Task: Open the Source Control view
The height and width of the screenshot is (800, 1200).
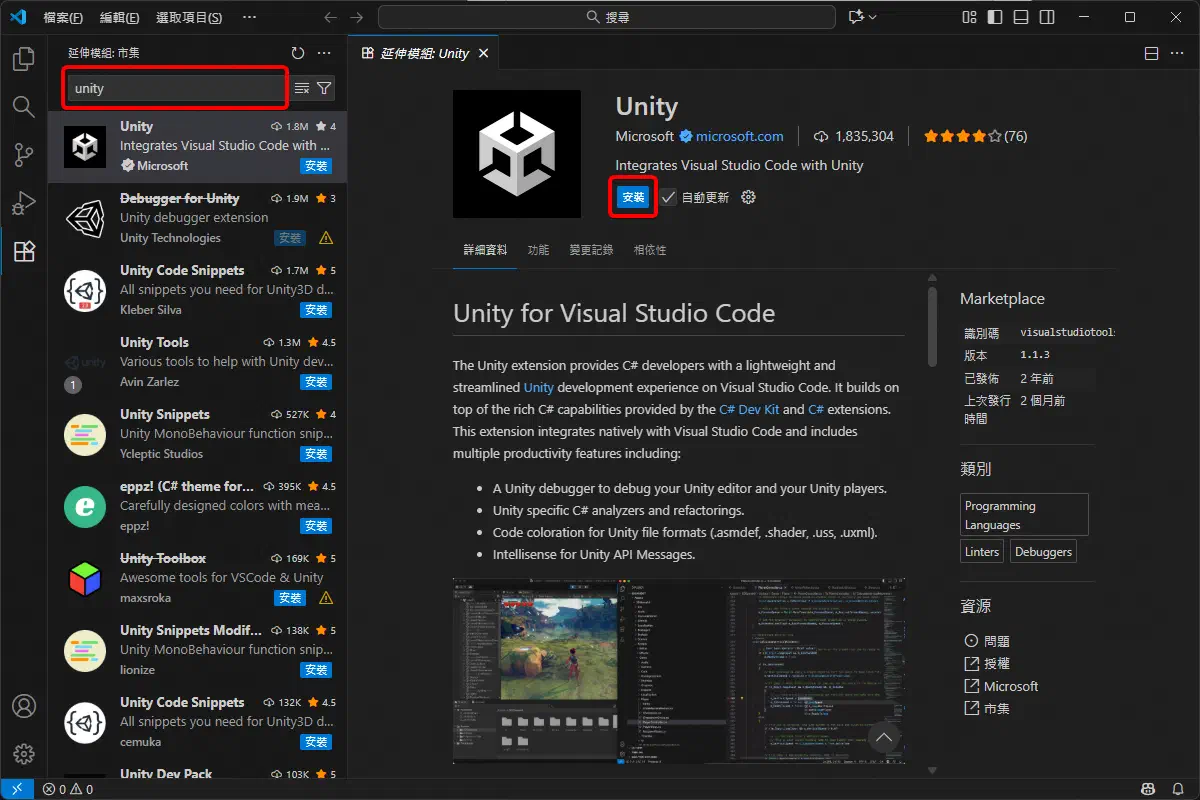Action: pos(23,152)
